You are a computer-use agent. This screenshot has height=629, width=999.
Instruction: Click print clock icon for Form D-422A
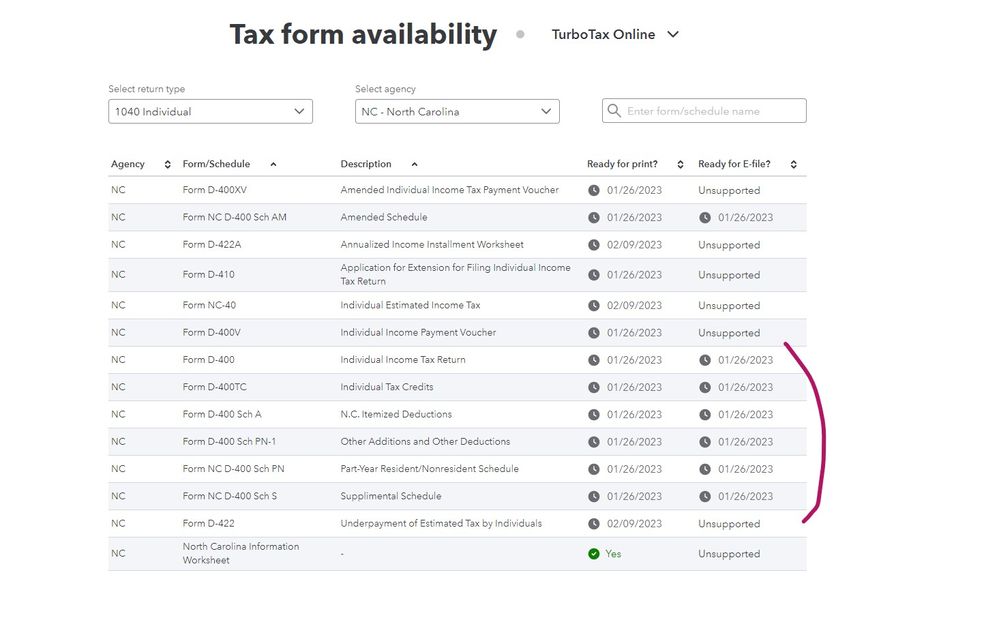pos(594,245)
